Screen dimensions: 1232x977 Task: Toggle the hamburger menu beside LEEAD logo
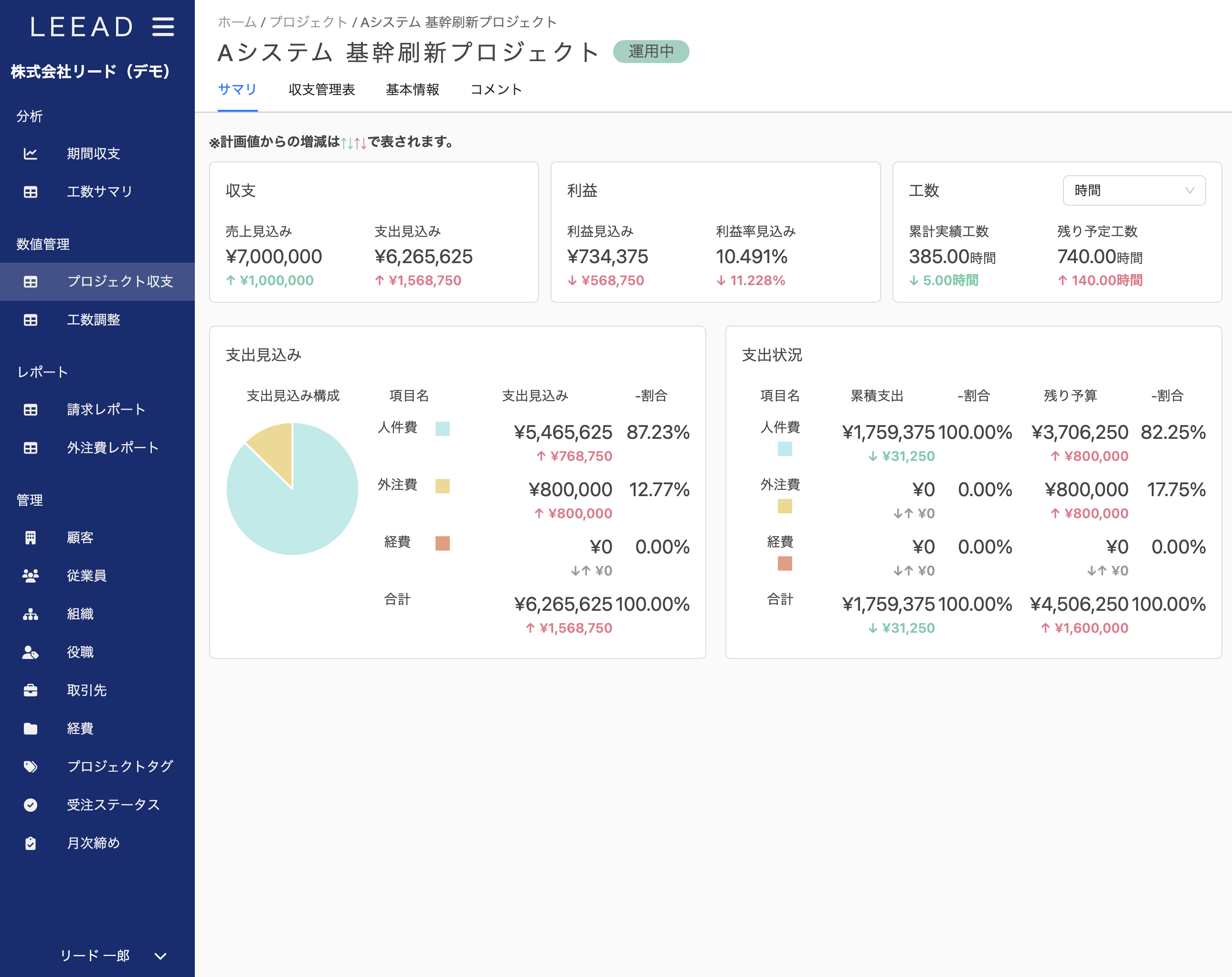tap(163, 27)
